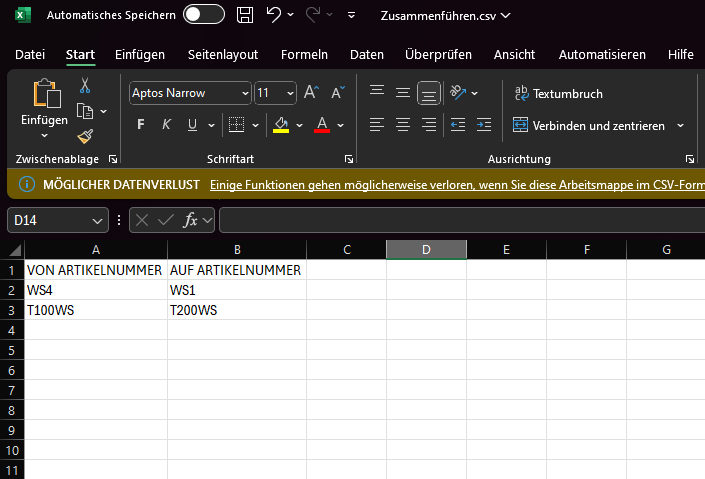Select the Format Painter brush icon

tap(85, 136)
